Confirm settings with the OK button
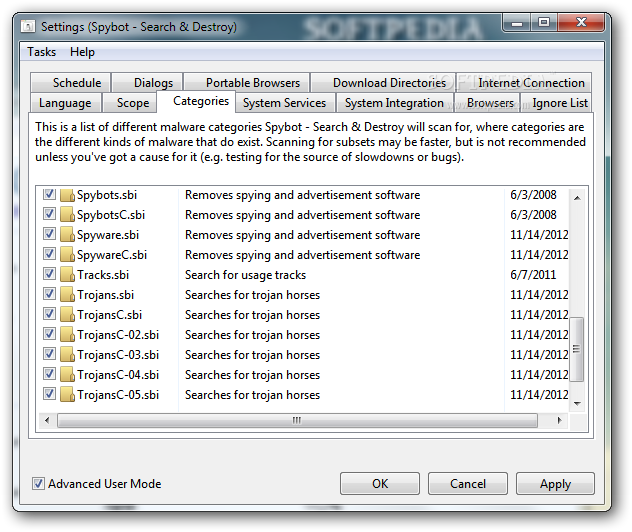The width and height of the screenshot is (632, 532). (x=380, y=484)
